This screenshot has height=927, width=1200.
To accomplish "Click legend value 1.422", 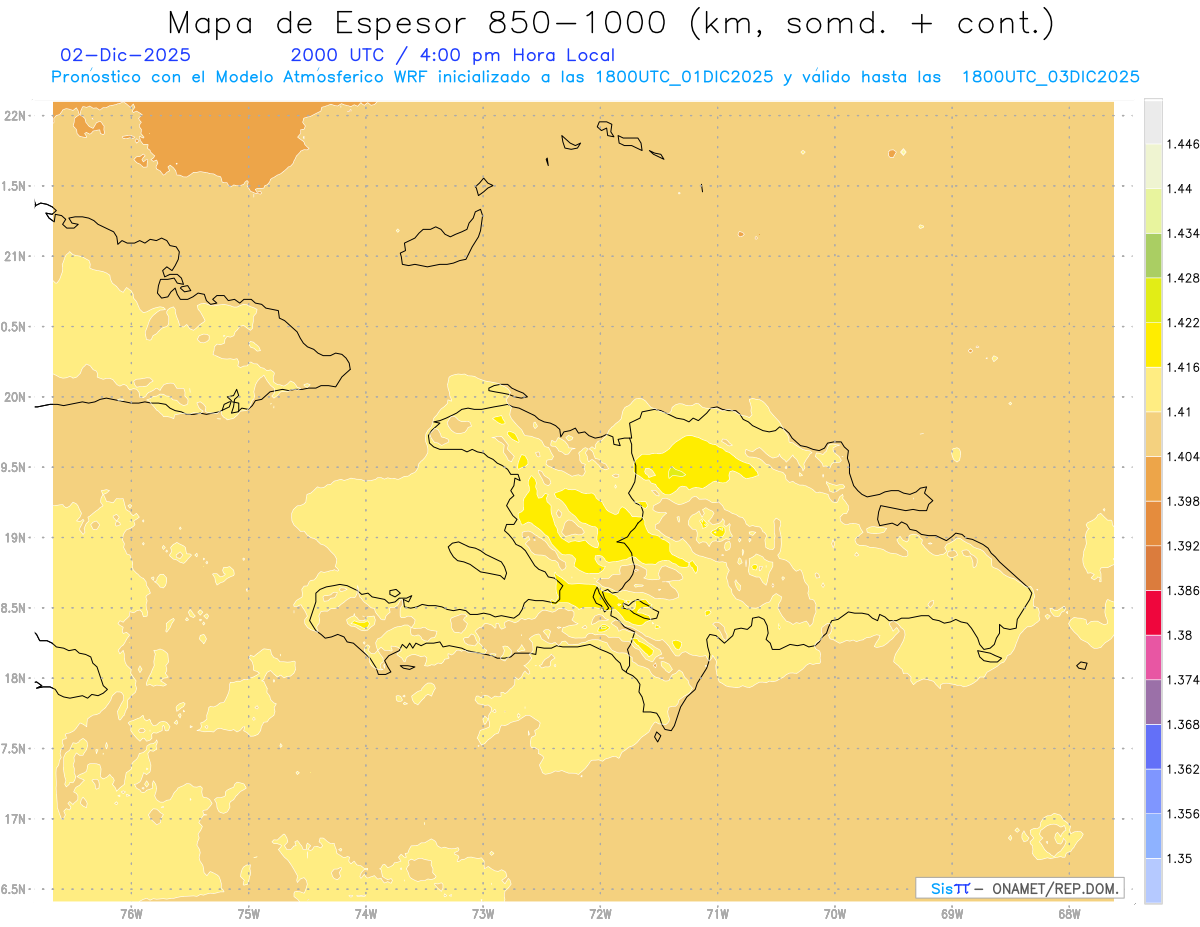I will (x=1181, y=322).
